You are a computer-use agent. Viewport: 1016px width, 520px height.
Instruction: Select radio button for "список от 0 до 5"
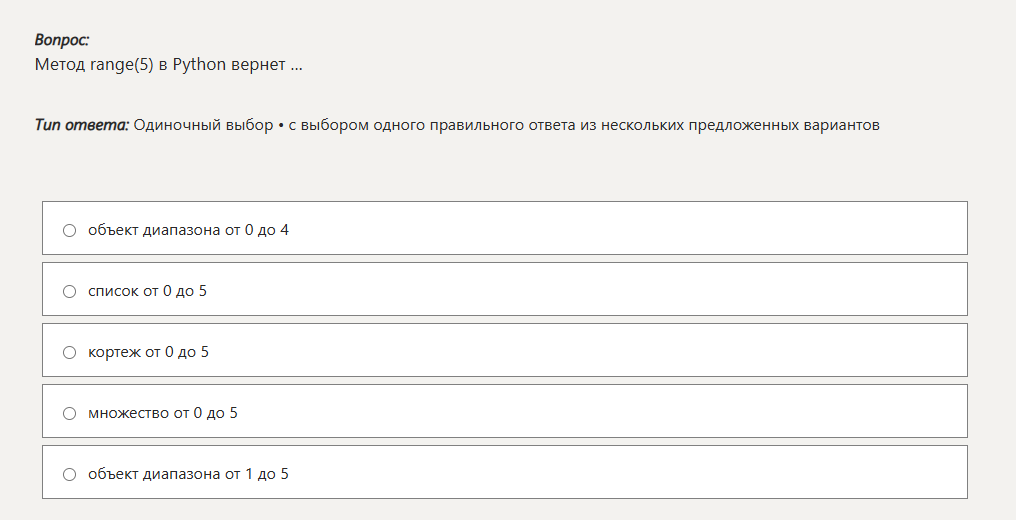(69, 291)
